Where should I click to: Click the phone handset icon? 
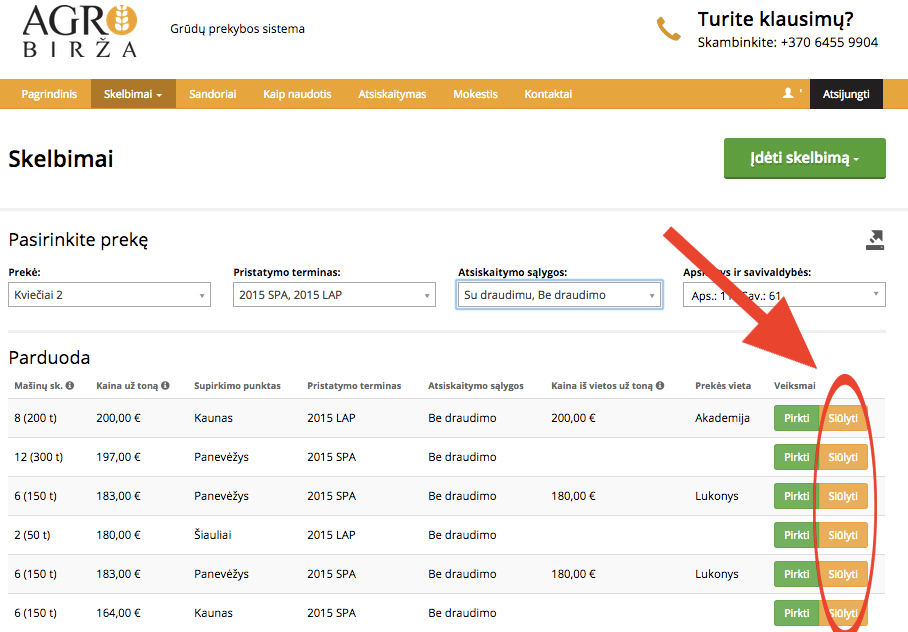668,29
